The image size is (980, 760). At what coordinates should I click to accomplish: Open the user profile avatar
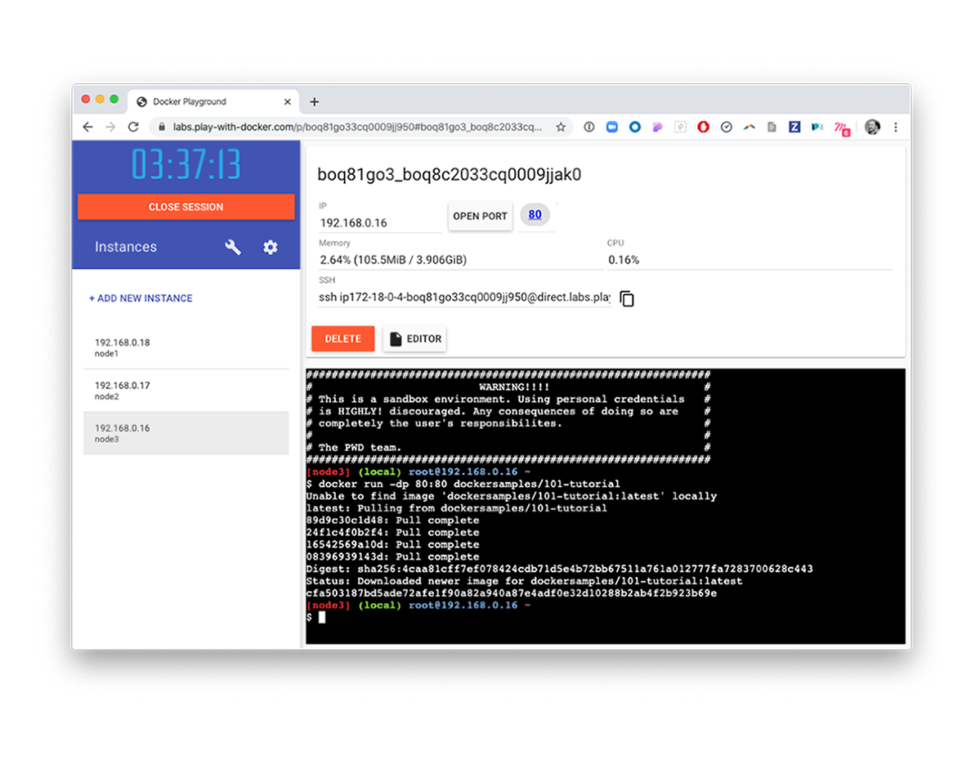tap(872, 127)
